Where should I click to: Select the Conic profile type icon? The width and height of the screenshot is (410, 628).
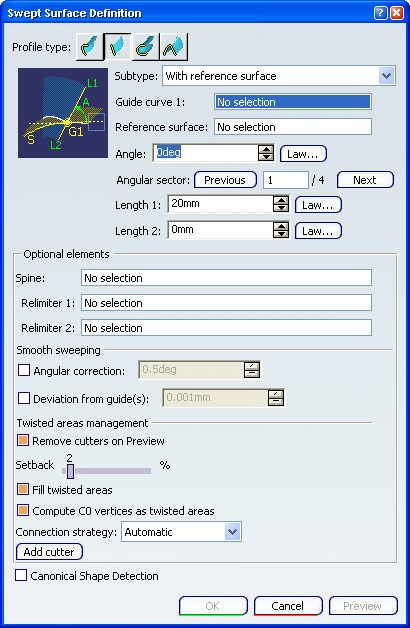174,47
